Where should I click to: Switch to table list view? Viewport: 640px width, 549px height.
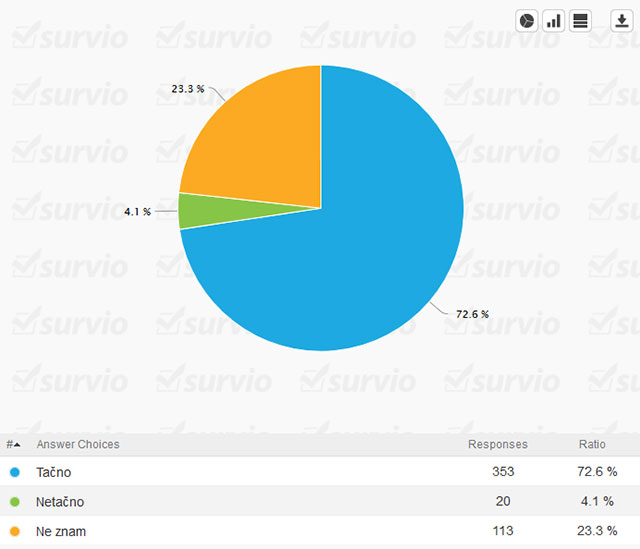[x=580, y=21]
